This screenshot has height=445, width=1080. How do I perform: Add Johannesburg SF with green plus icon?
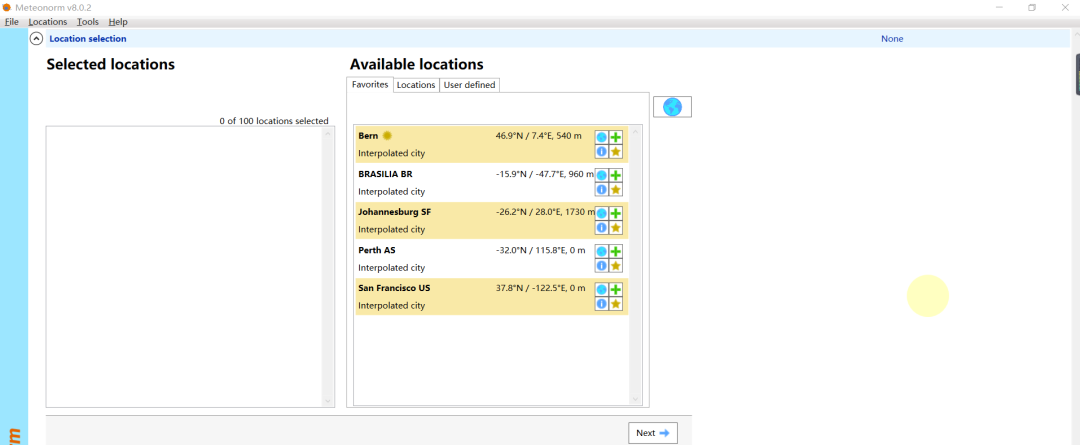coord(616,213)
